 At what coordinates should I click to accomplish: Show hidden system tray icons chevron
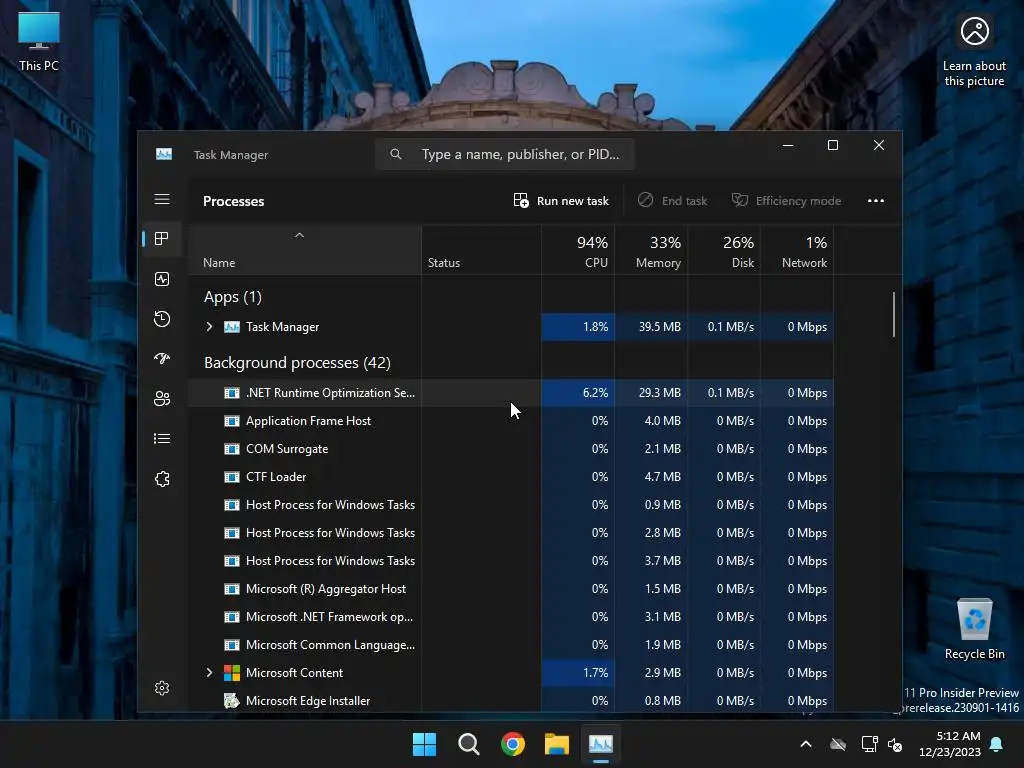pyautogui.click(x=806, y=744)
